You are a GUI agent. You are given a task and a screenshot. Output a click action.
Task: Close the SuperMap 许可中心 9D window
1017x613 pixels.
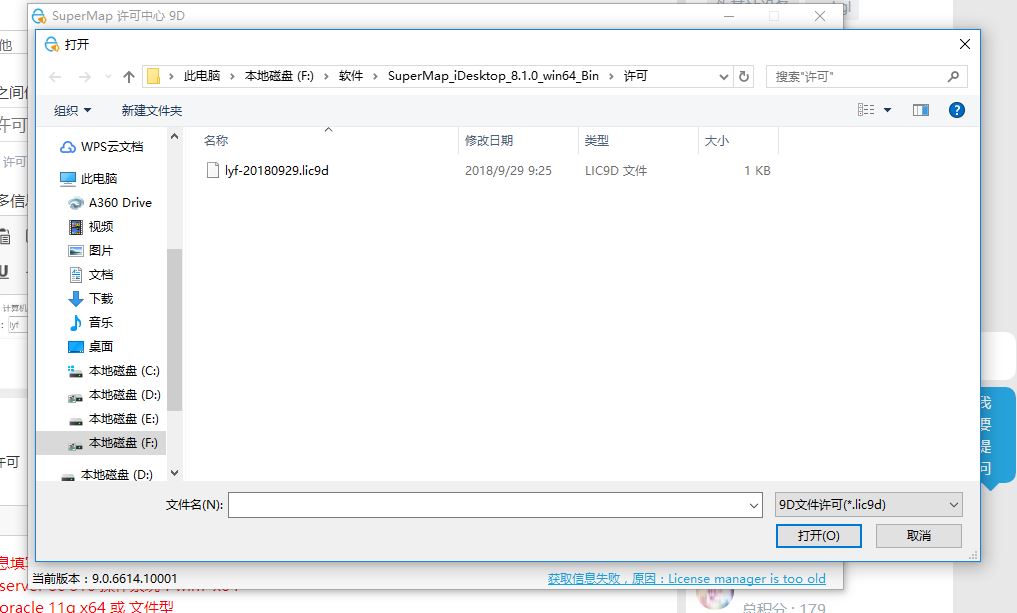click(x=820, y=16)
